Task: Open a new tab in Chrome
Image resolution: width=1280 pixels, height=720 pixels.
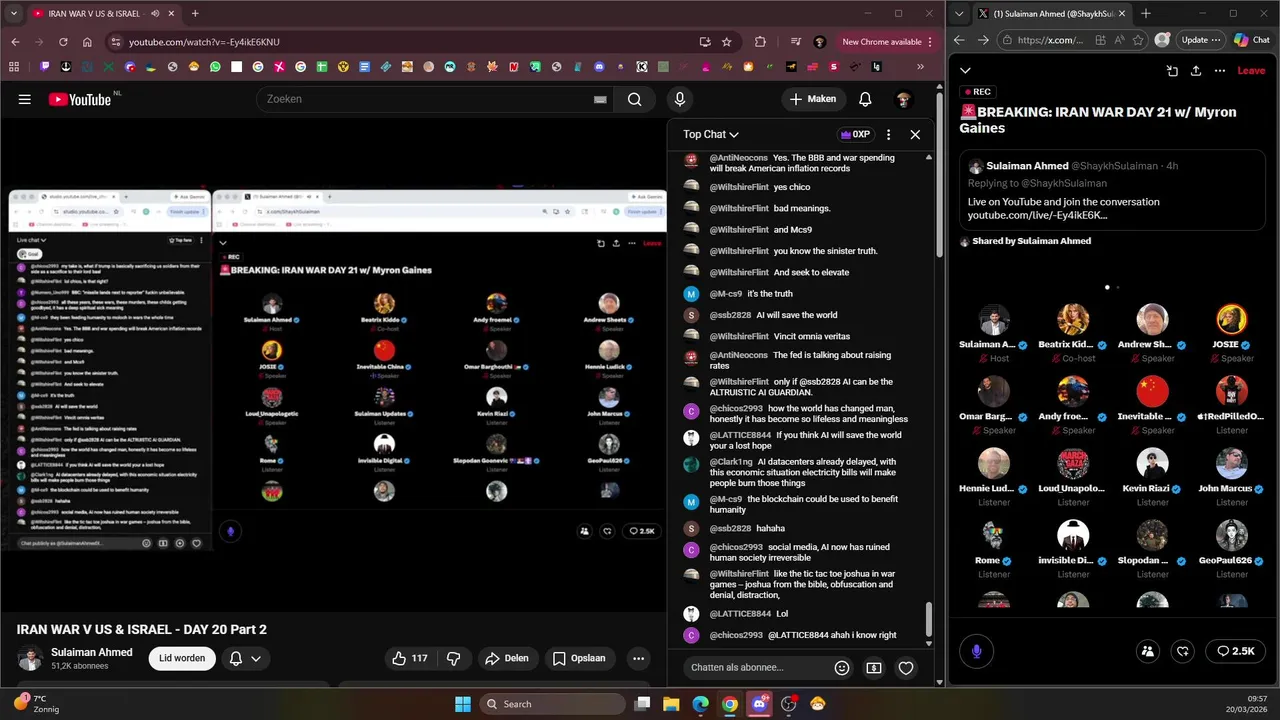Action: [x=195, y=14]
